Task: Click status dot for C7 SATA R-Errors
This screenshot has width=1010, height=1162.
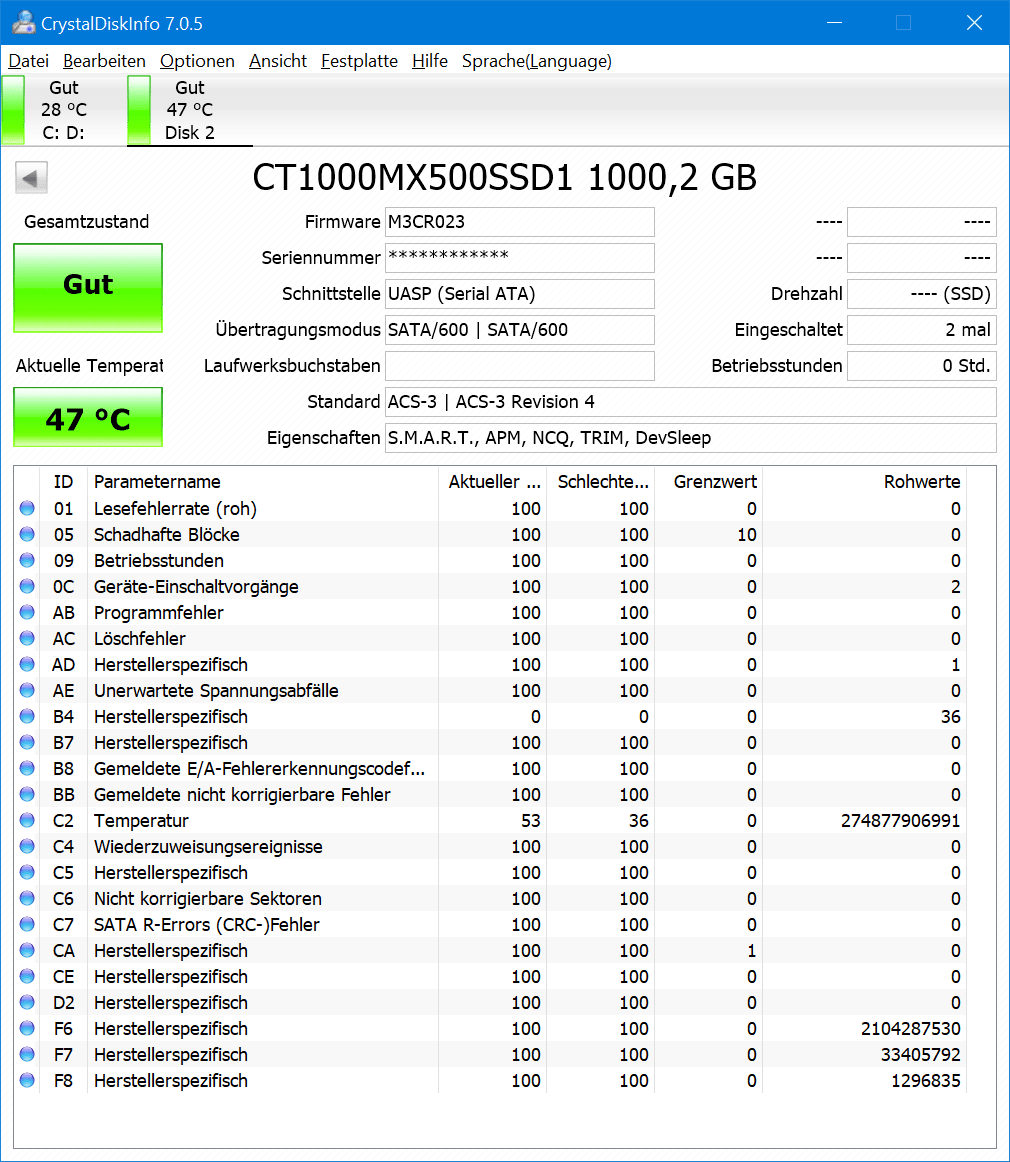Action: click(x=27, y=924)
